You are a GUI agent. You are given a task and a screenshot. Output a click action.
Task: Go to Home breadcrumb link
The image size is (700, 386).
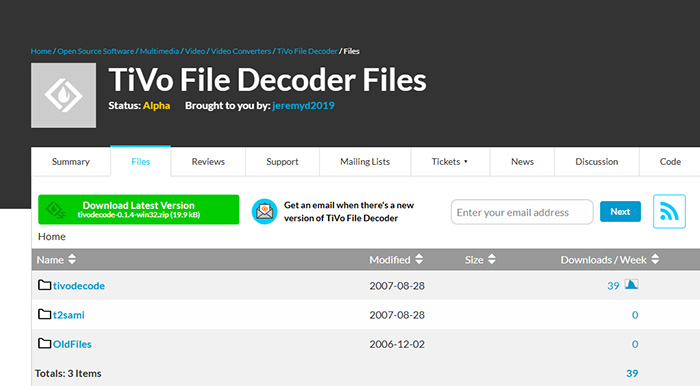[x=41, y=51]
